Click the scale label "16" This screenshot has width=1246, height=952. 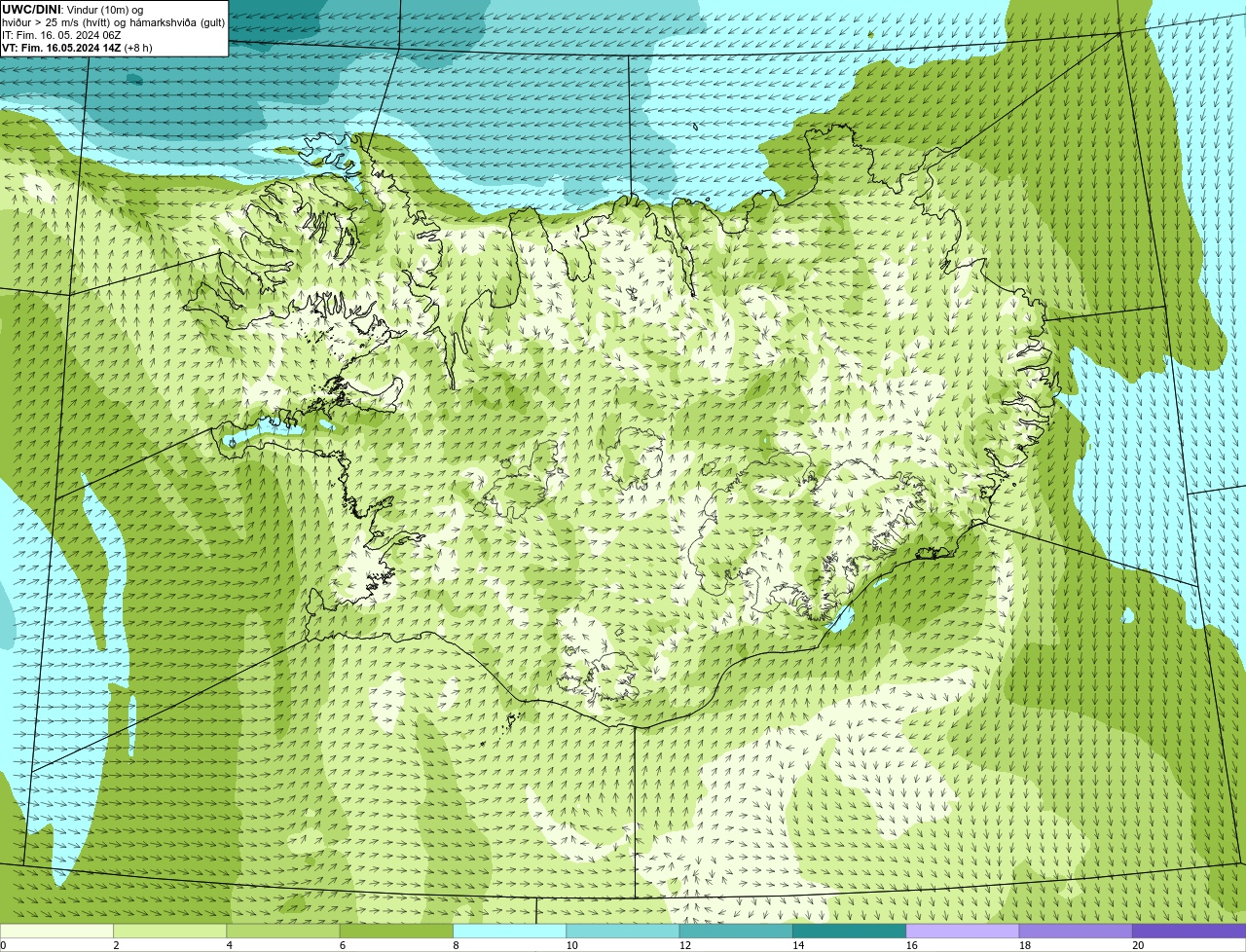pos(912,945)
